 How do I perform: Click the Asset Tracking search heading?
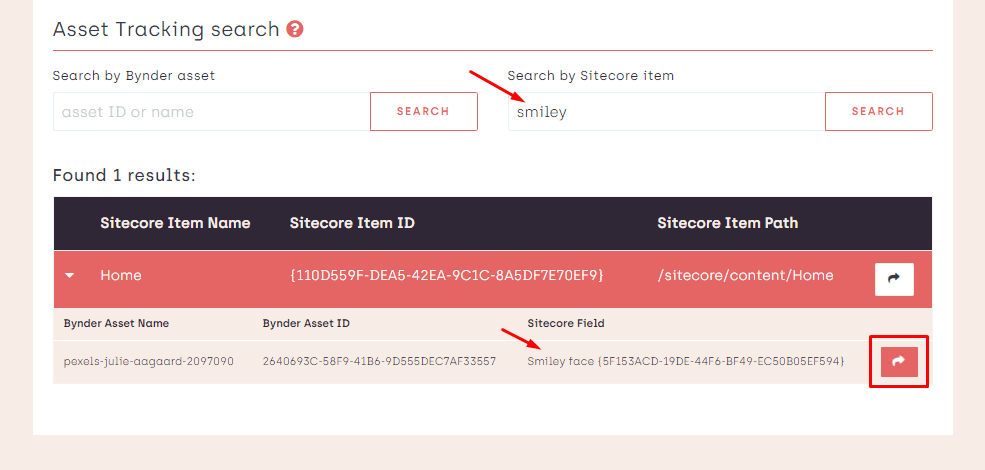[166, 29]
